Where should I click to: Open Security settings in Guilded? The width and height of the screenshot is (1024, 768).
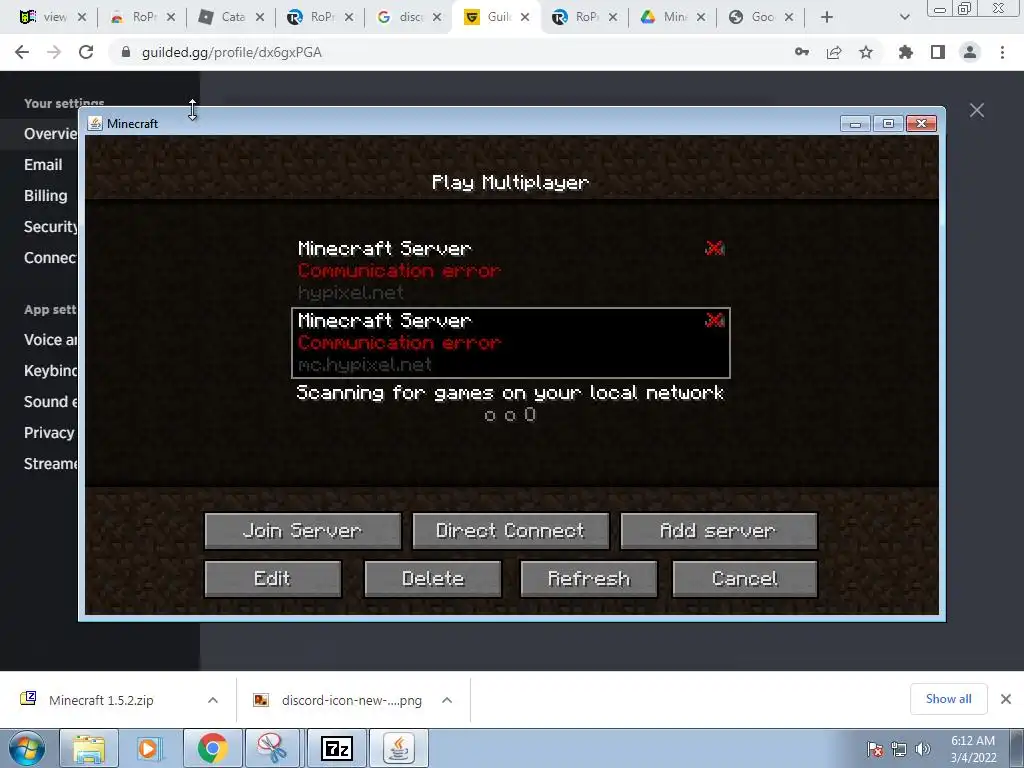(49, 227)
